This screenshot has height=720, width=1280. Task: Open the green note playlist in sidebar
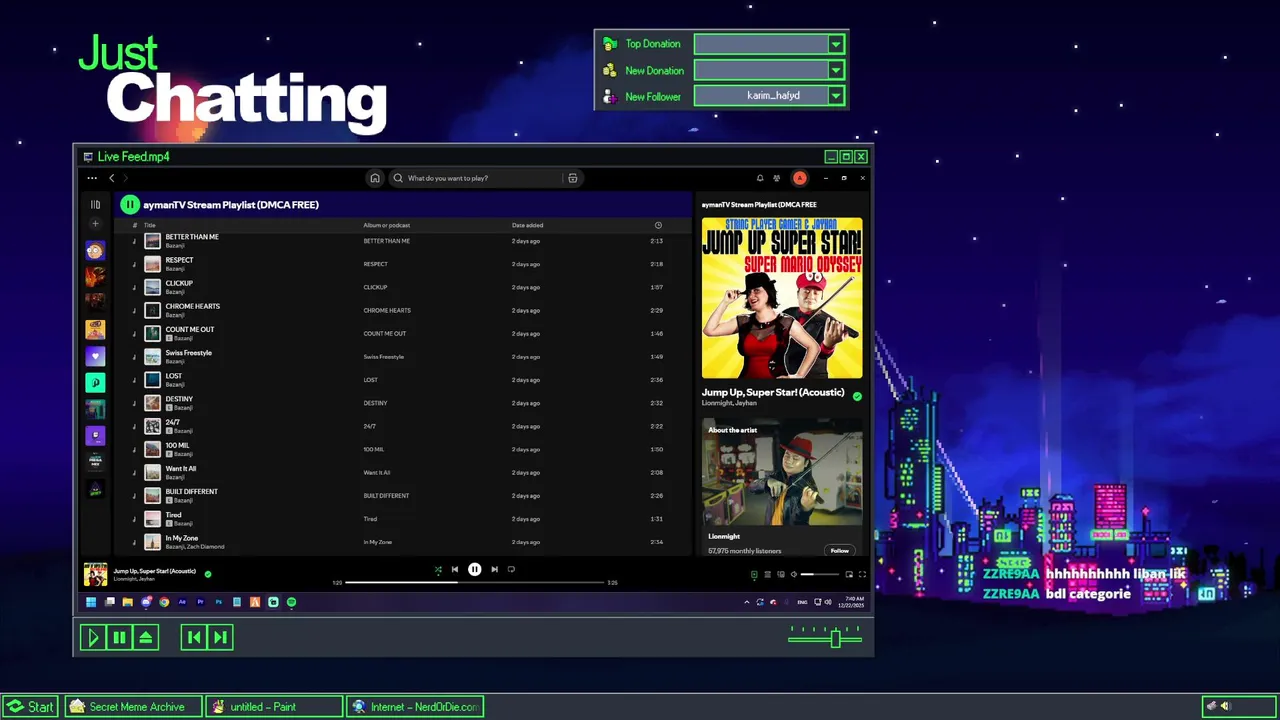(x=95, y=382)
